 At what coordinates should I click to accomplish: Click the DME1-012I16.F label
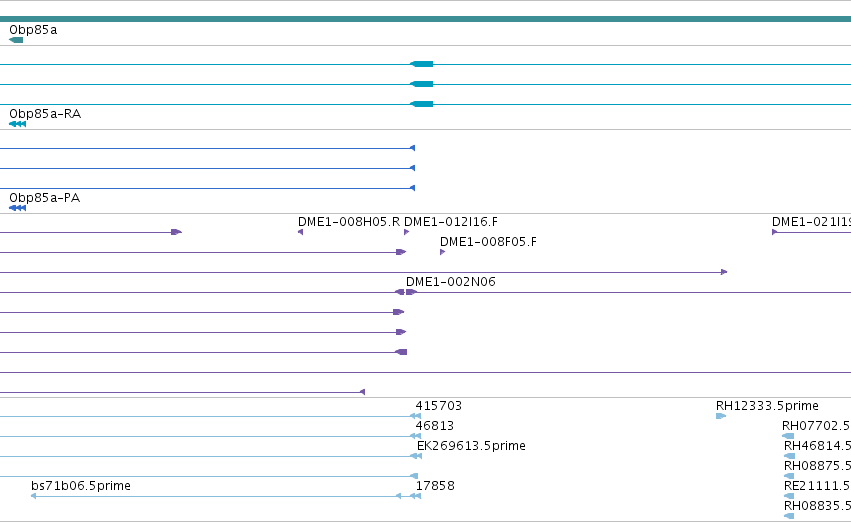pyautogui.click(x=451, y=222)
